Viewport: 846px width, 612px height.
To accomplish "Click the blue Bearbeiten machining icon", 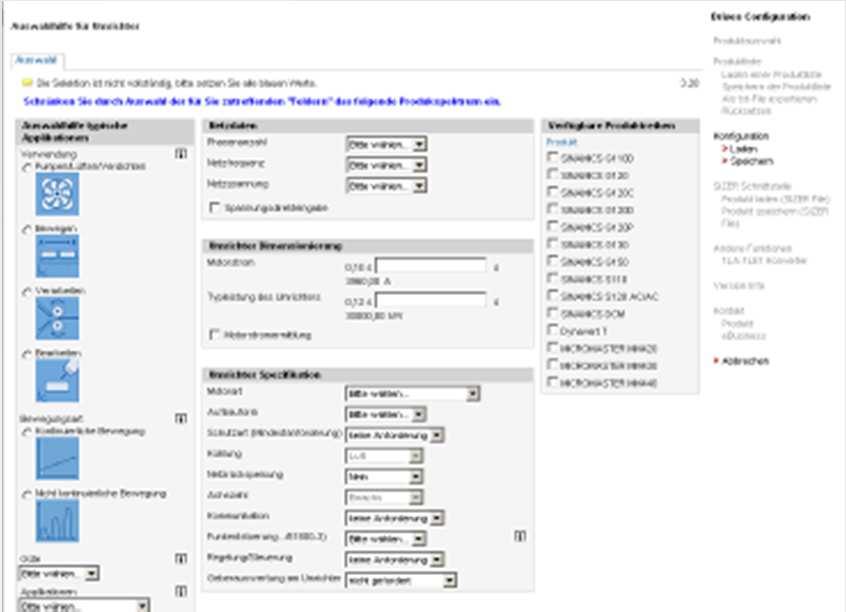I will (x=57, y=381).
